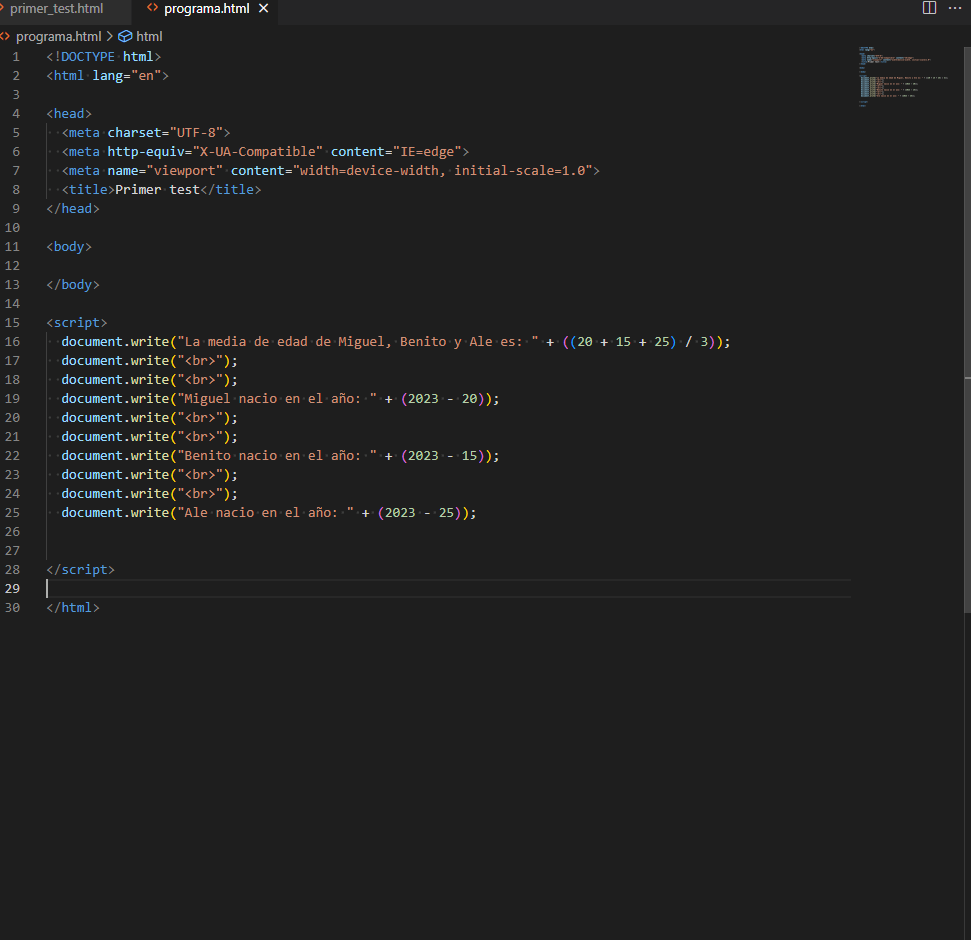Open the html symbol breadcrumb dropdown
The height and width of the screenshot is (940, 971).
pos(149,36)
